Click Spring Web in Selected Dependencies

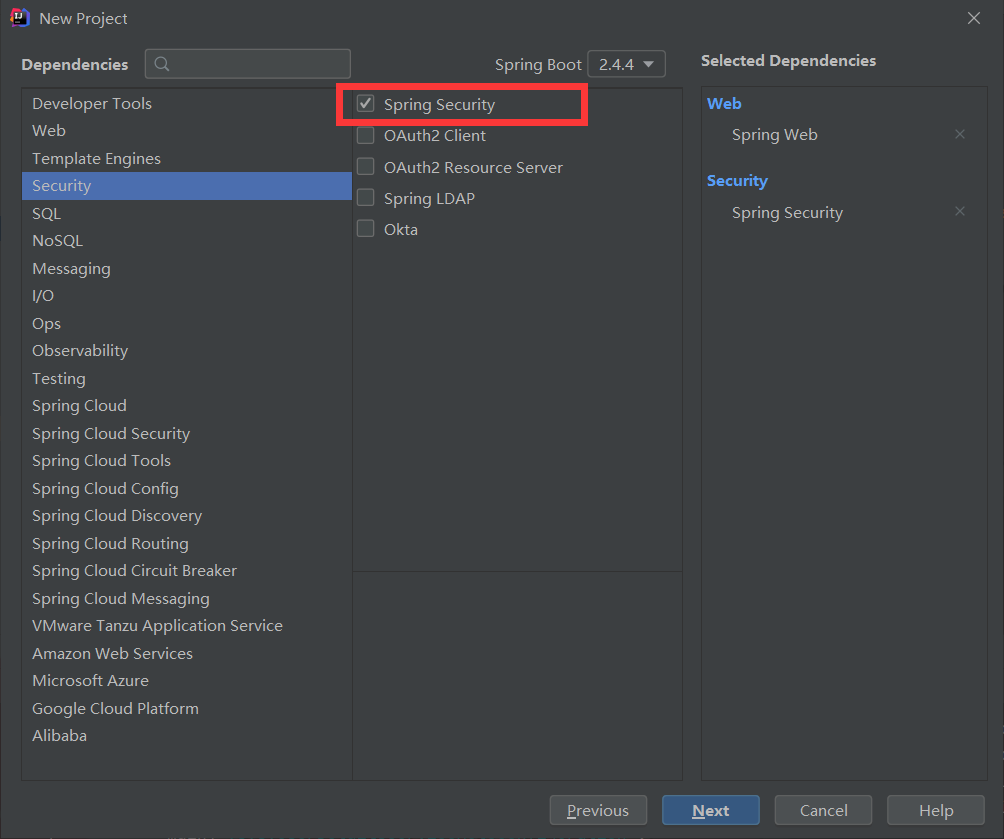pos(775,135)
